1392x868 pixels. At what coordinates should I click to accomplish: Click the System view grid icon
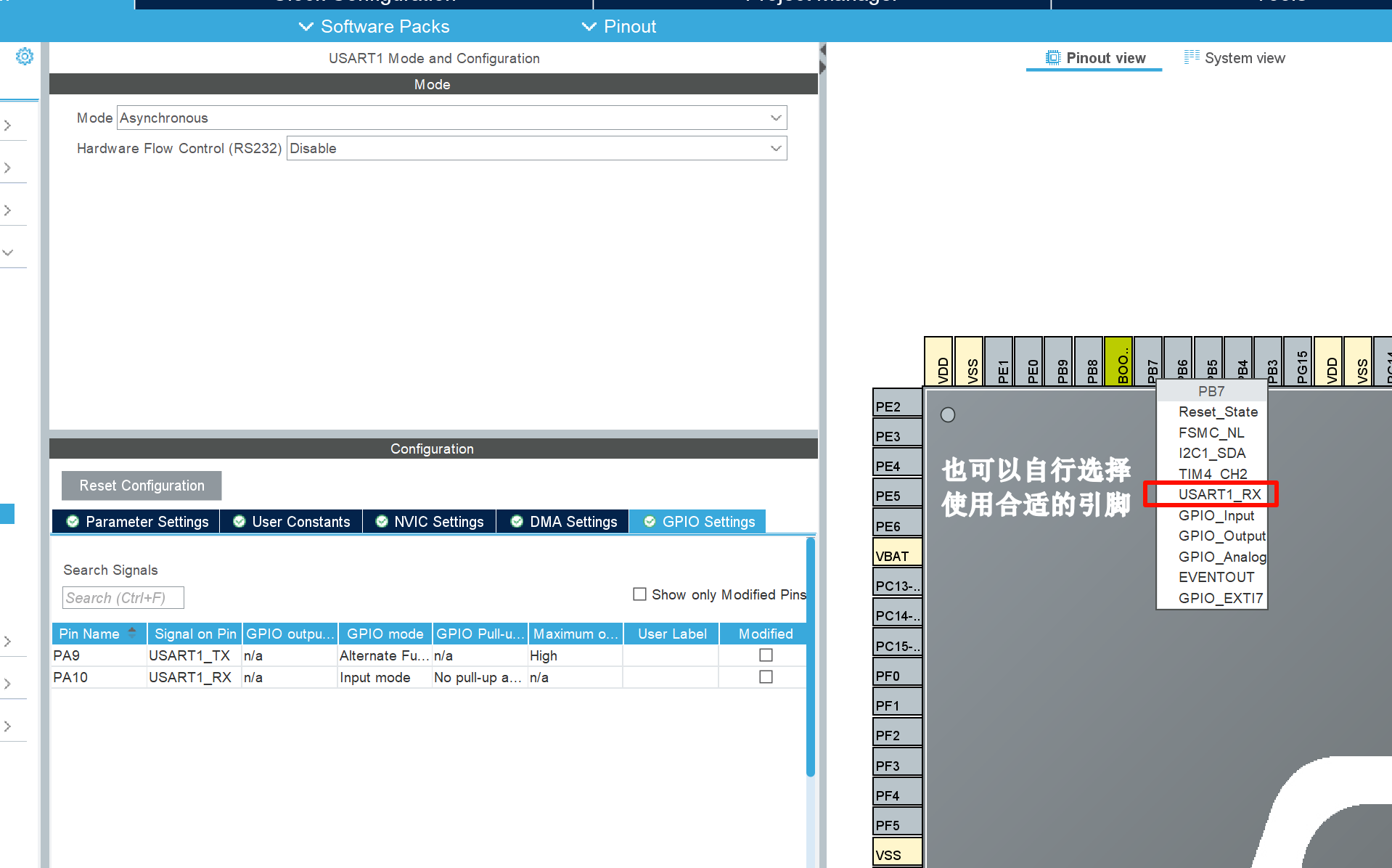(1191, 57)
